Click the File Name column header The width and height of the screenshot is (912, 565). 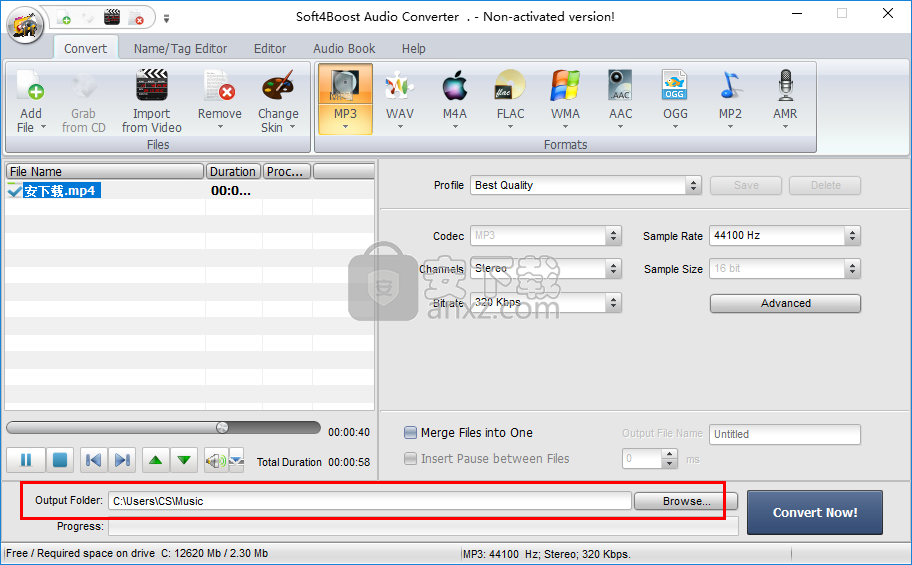tap(105, 172)
